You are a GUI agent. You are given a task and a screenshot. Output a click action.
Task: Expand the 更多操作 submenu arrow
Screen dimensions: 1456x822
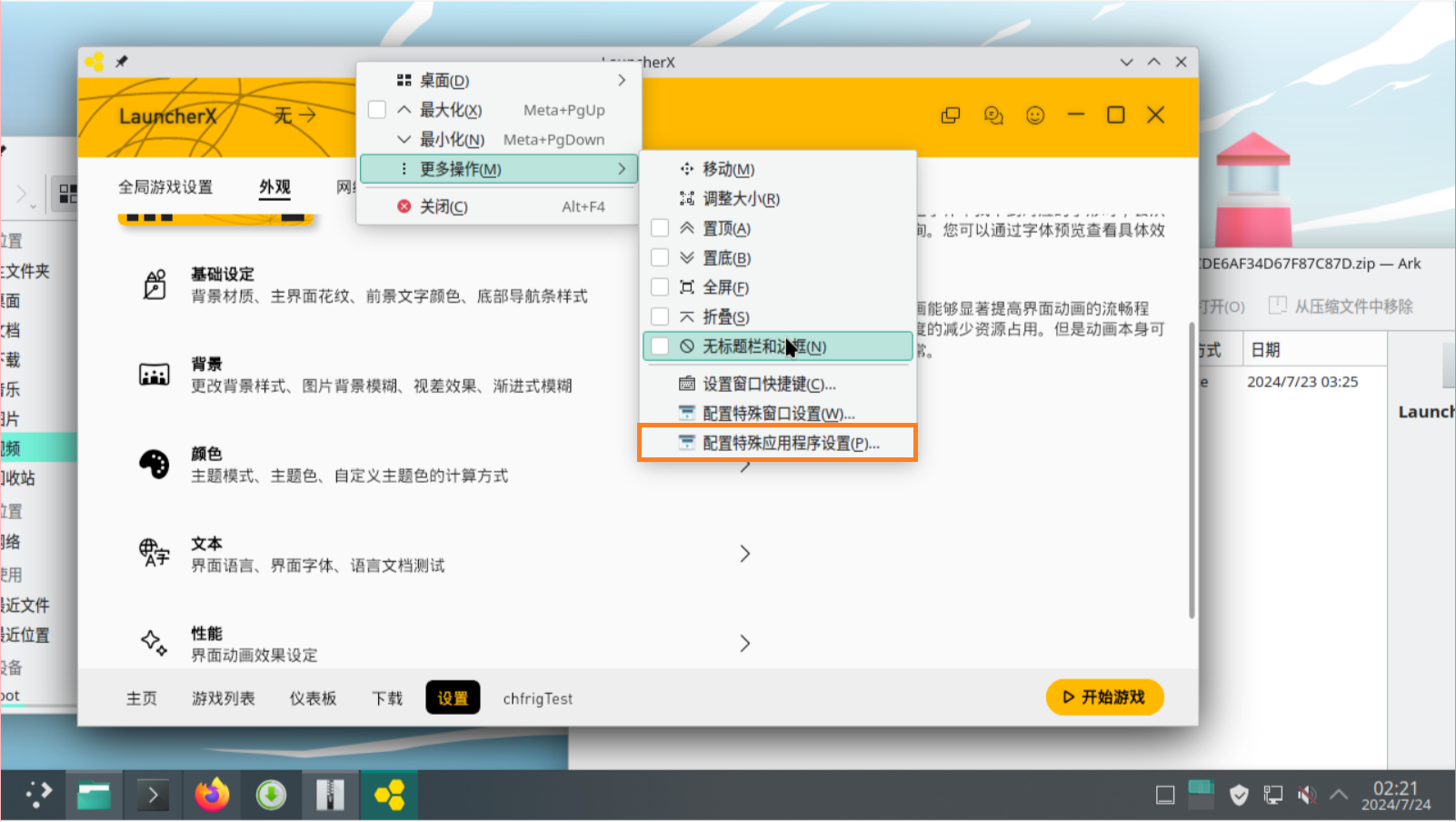click(x=622, y=169)
